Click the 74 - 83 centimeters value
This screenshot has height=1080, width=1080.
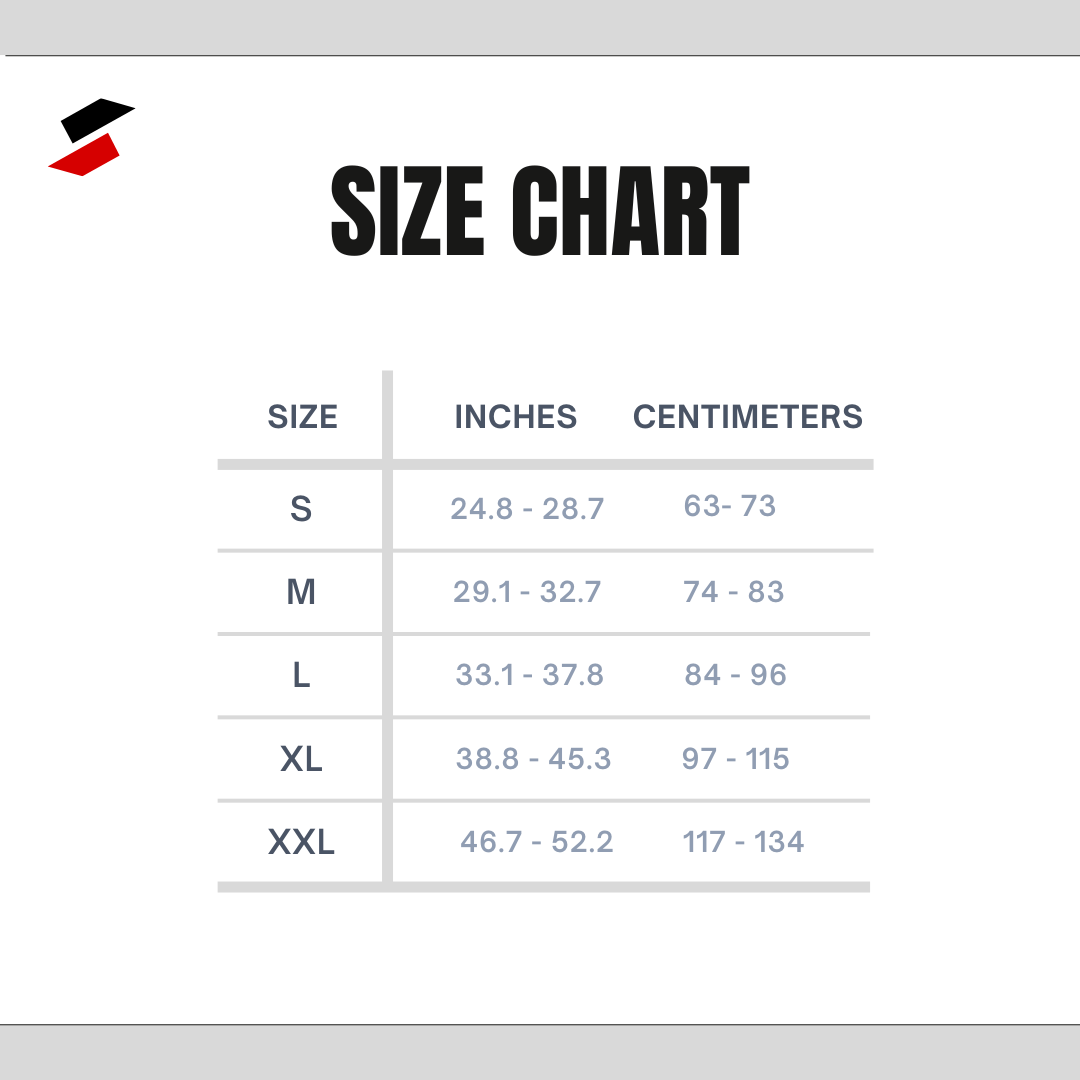click(734, 592)
